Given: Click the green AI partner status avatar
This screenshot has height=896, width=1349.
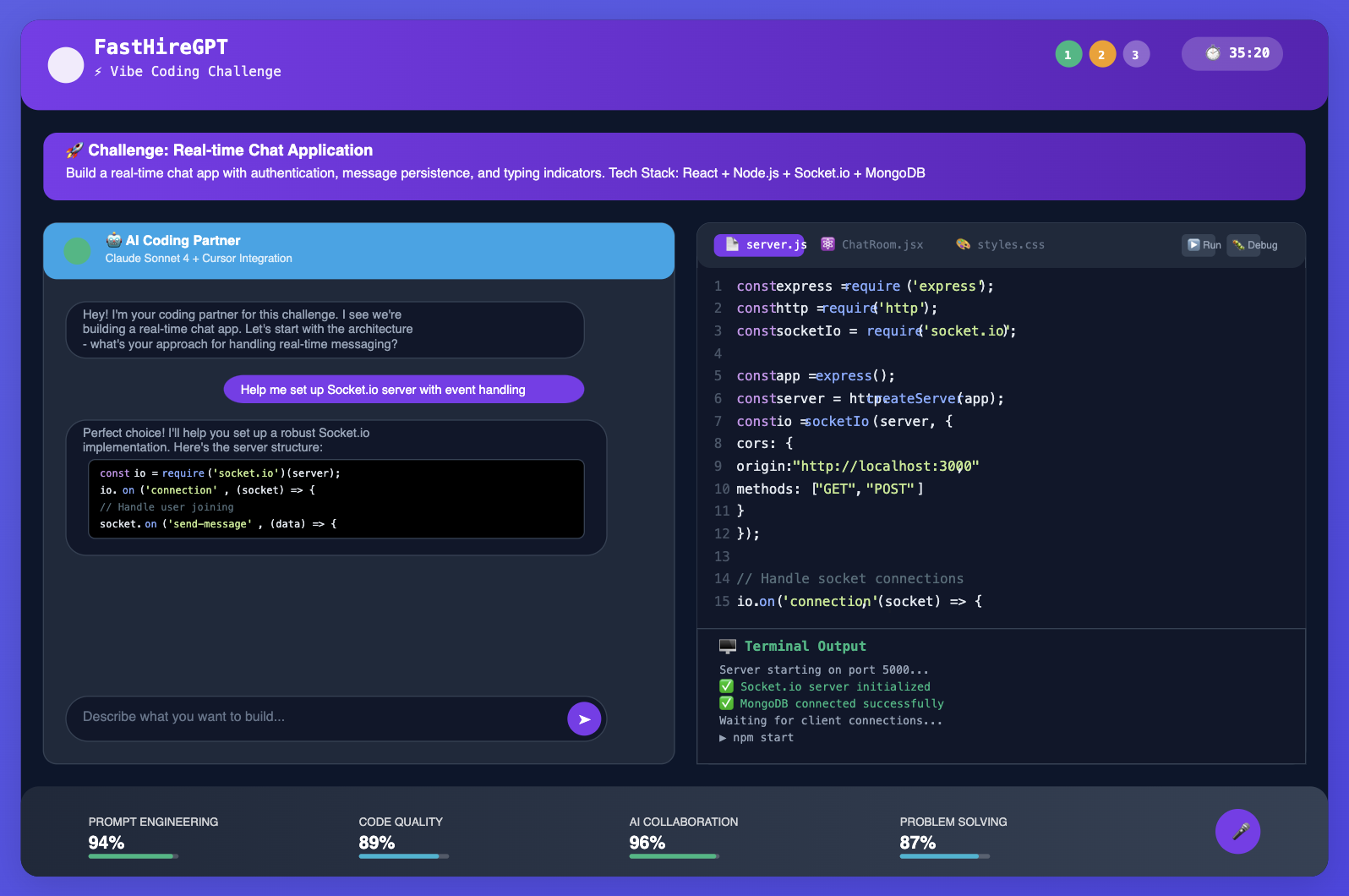Looking at the screenshot, I should pyautogui.click(x=78, y=251).
